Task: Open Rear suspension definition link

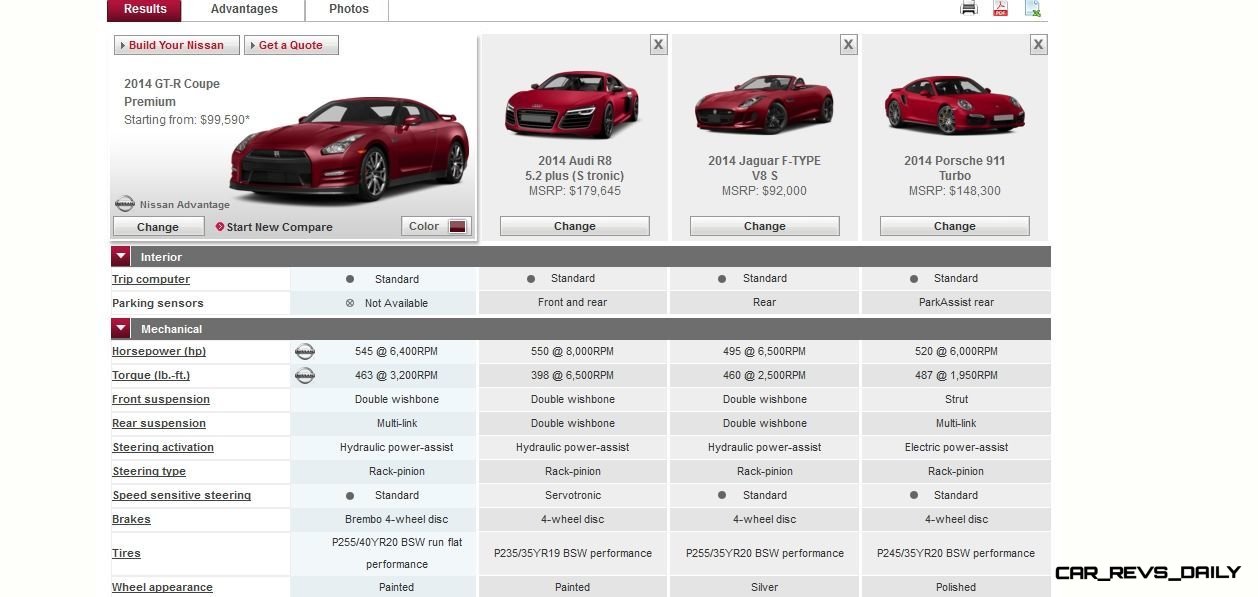Action: (x=159, y=423)
